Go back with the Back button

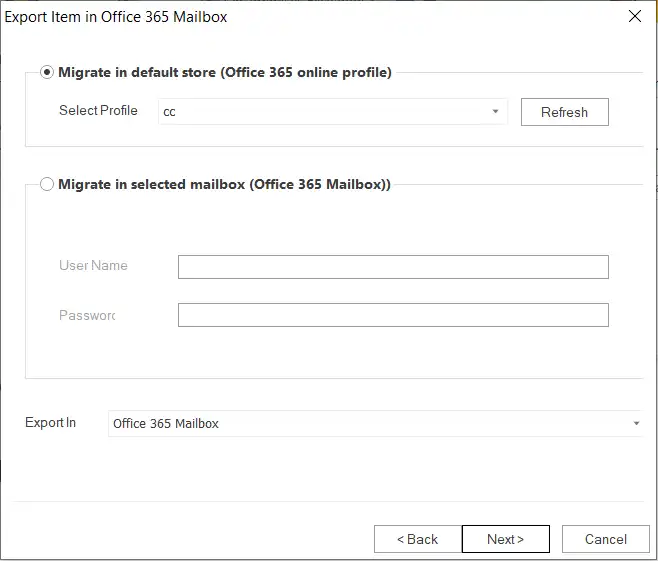(418, 539)
